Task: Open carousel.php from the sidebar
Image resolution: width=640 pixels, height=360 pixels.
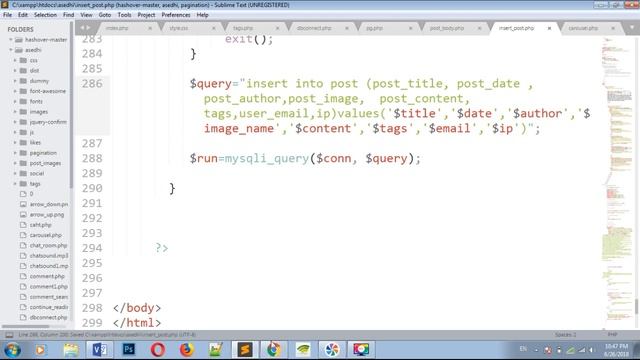Action: pyautogui.click(x=46, y=235)
